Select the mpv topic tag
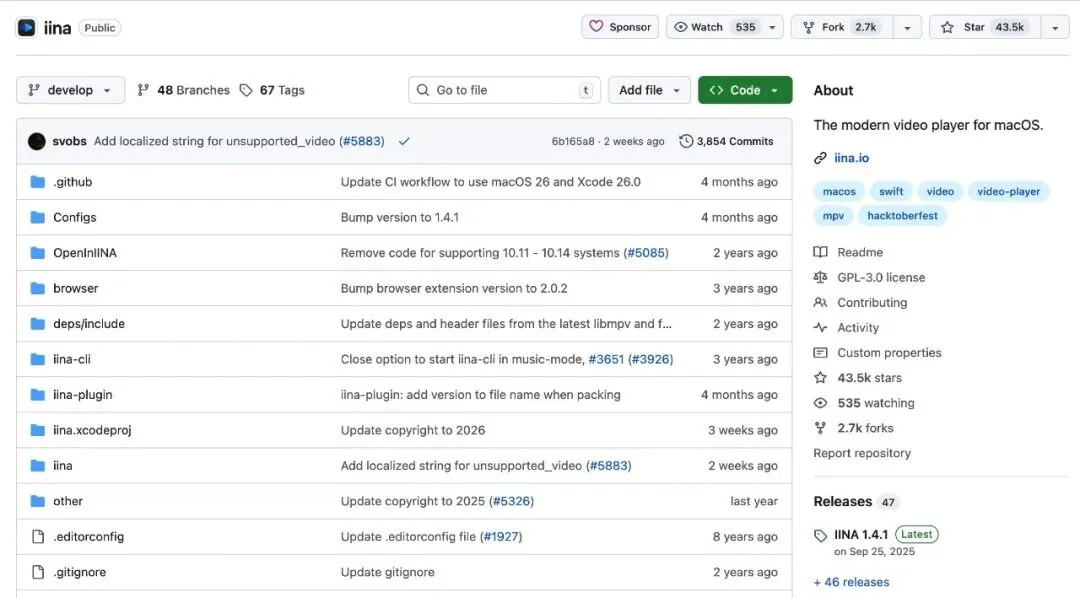The height and width of the screenshot is (598, 1080). pyautogui.click(x=833, y=216)
